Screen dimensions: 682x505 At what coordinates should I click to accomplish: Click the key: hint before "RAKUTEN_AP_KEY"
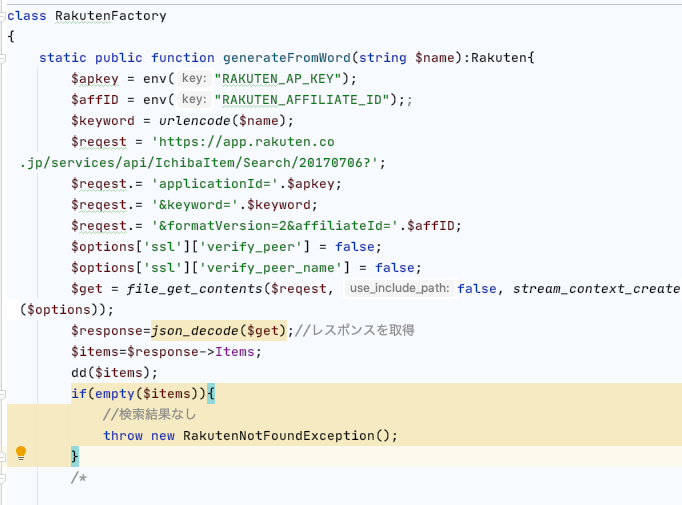(x=193, y=79)
